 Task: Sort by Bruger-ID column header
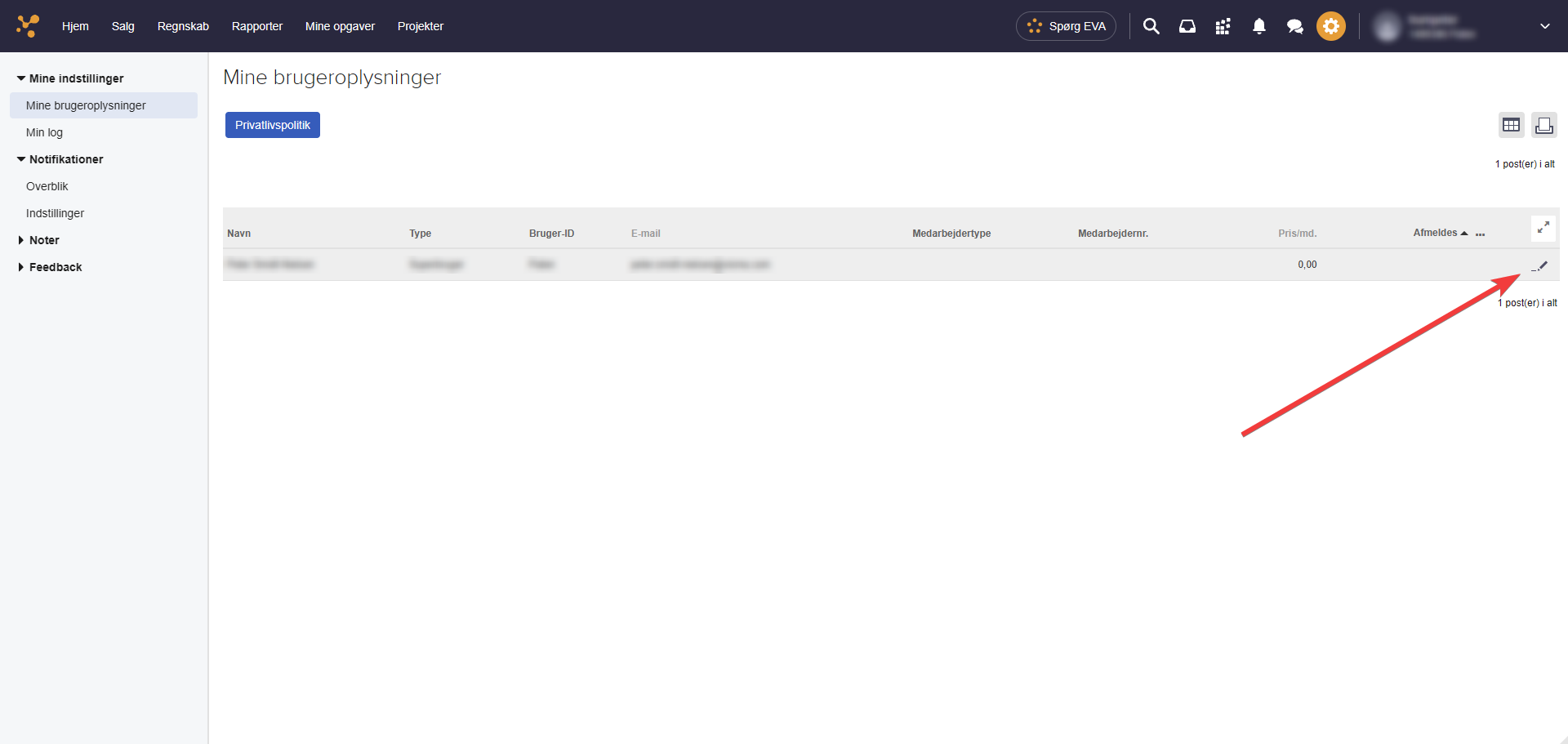coord(551,234)
